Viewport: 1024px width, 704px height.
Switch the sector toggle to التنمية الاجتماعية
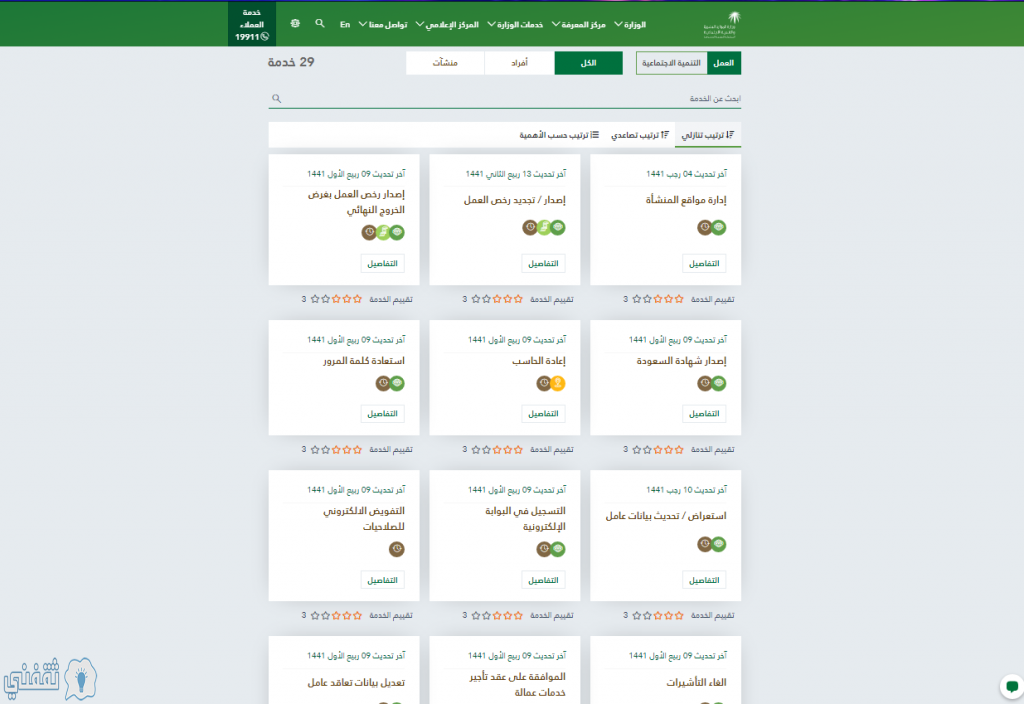point(671,63)
